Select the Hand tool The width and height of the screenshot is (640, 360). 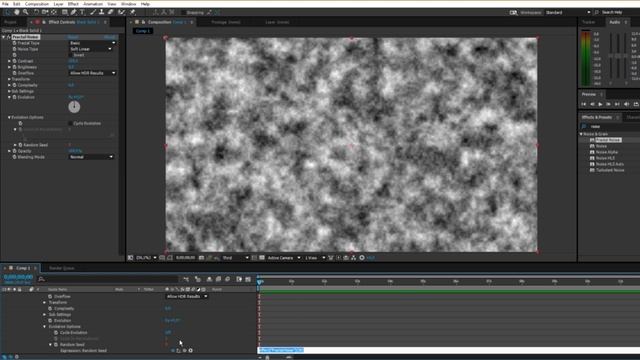tap(16, 12)
